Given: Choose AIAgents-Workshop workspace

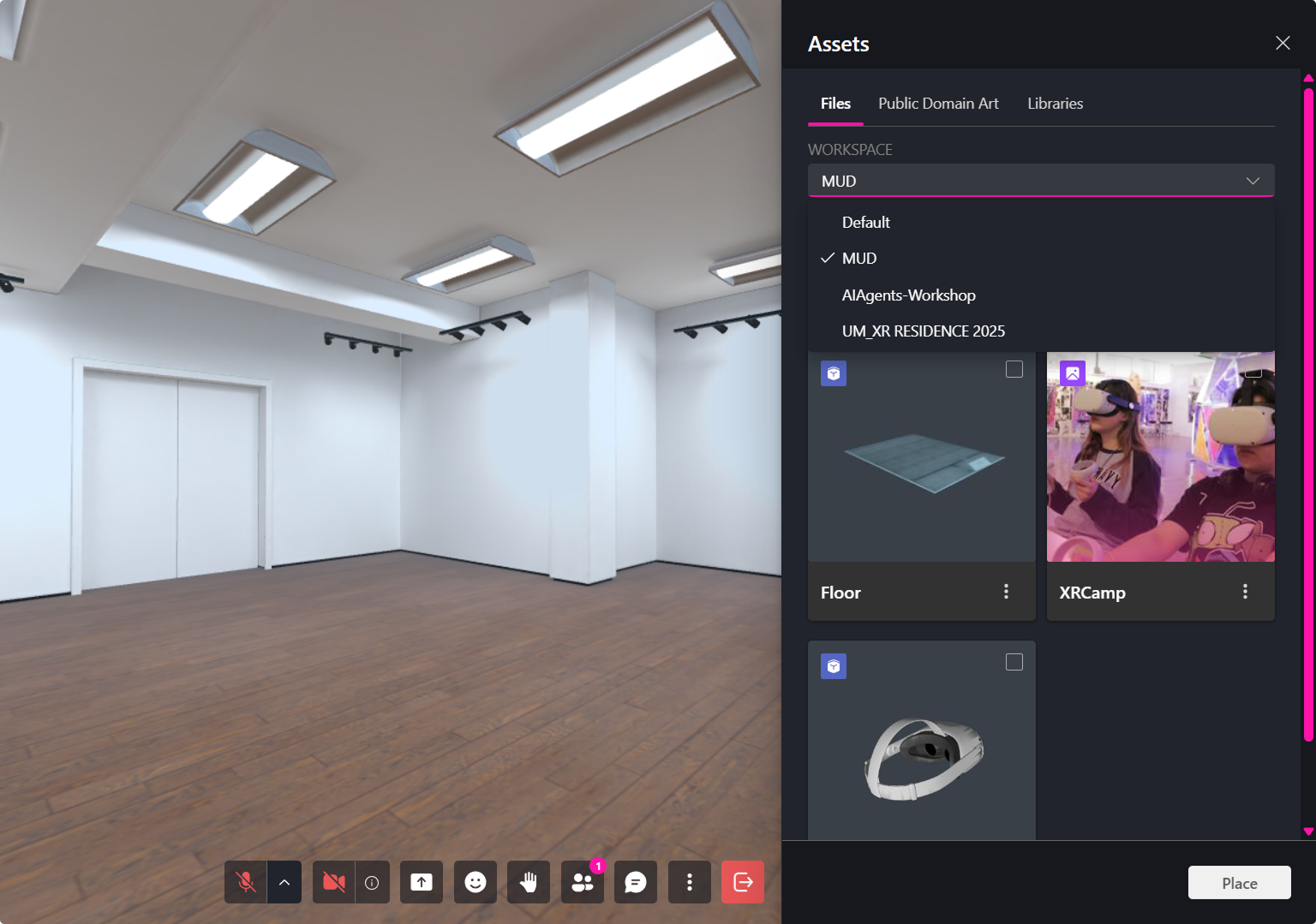Looking at the screenshot, I should (908, 295).
